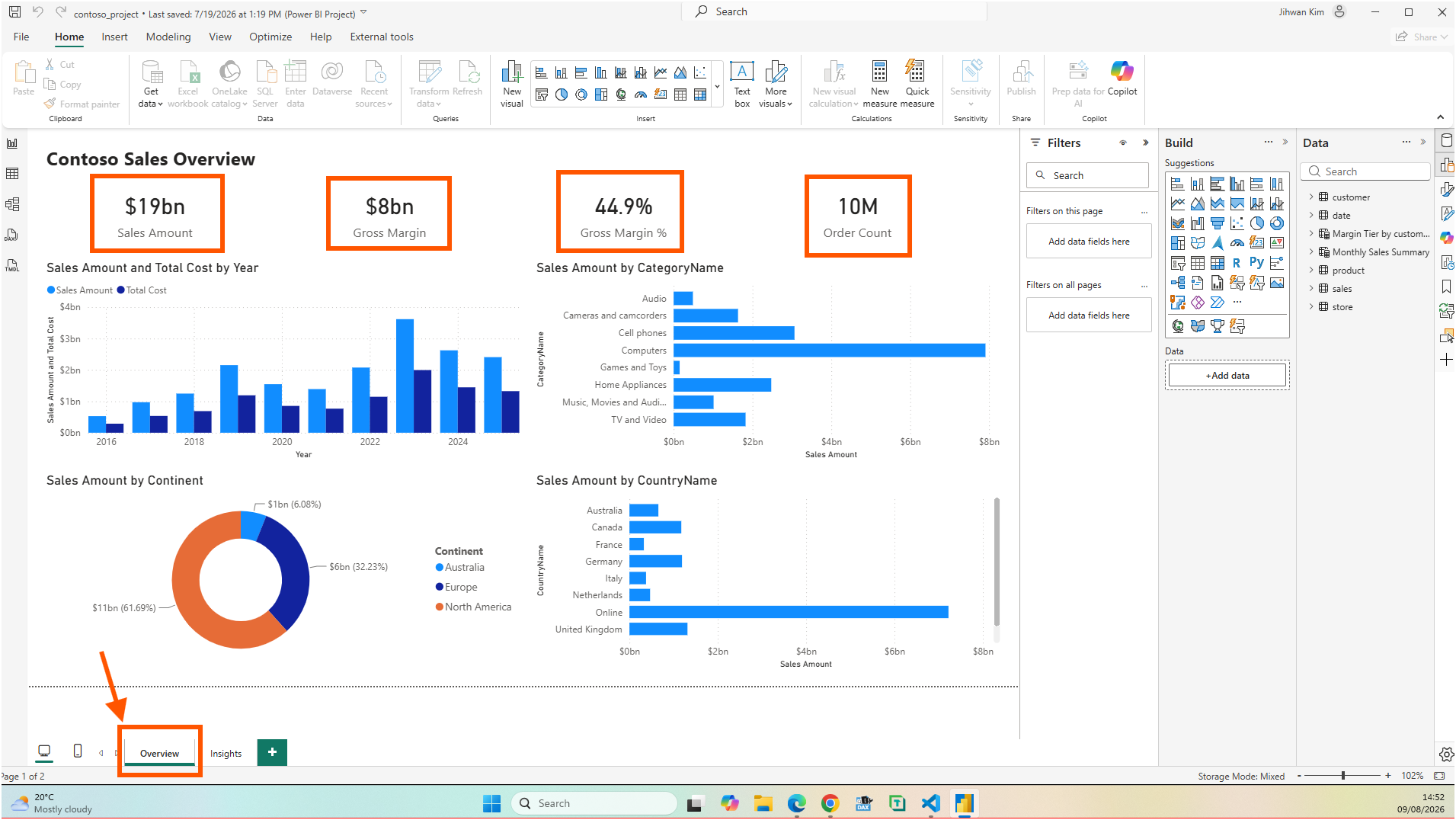Open the Optimize ribbon tab

(270, 37)
